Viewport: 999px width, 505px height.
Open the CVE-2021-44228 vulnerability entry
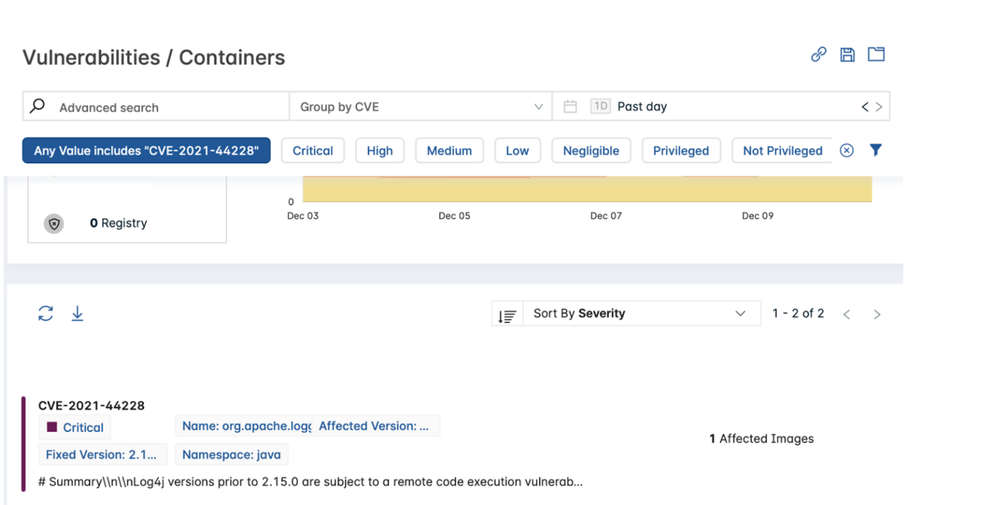91,405
